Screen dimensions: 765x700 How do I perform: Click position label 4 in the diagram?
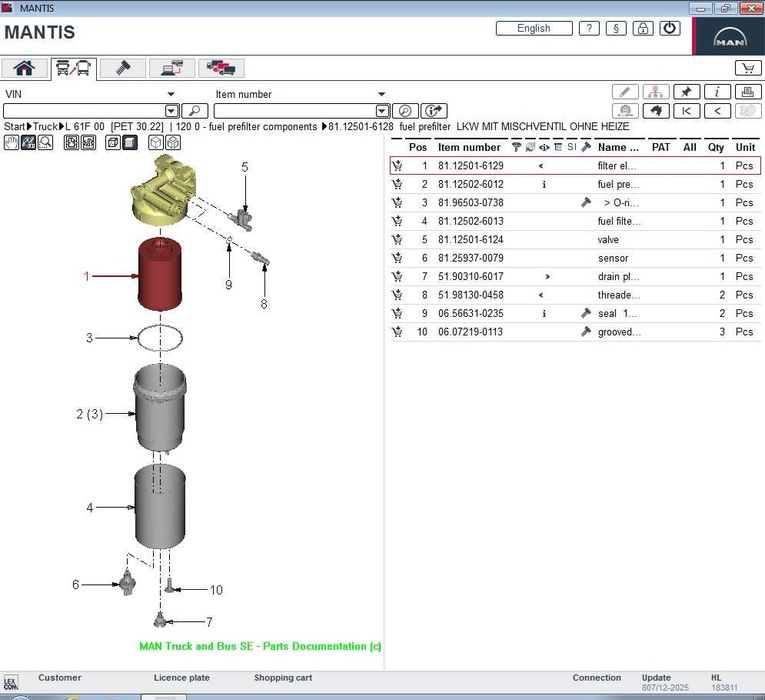coord(90,508)
